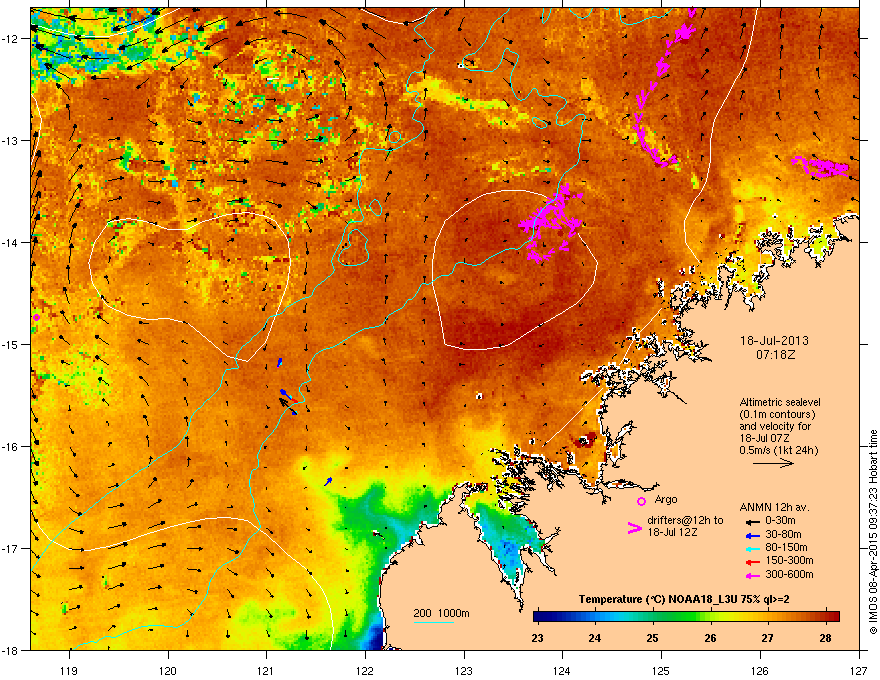Click the latitude axis label -12
Screen dimensions: 880x680
tap(10, 39)
